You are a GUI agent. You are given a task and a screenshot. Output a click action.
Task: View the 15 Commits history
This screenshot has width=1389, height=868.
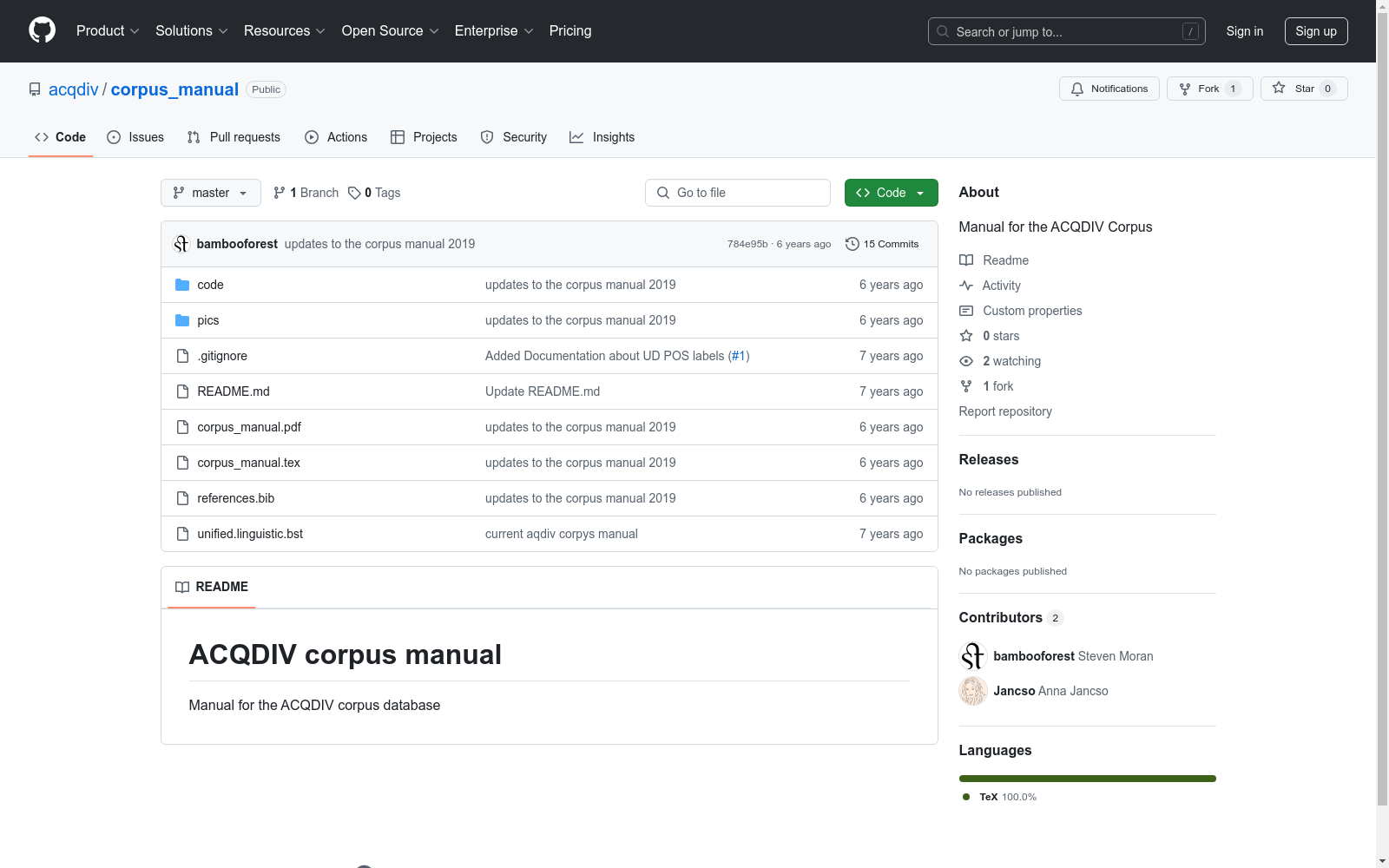882,244
